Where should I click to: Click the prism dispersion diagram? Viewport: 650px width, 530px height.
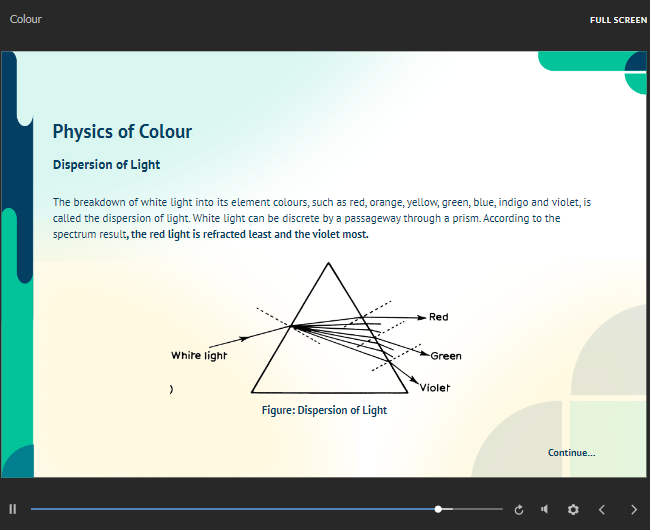[x=317, y=328]
